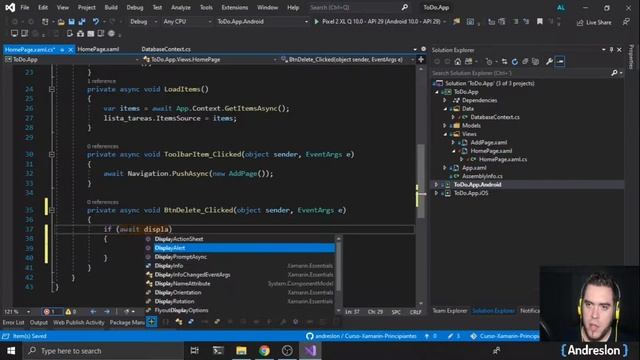Expand the Models folder node
The width and height of the screenshot is (640, 360).
coord(445,126)
